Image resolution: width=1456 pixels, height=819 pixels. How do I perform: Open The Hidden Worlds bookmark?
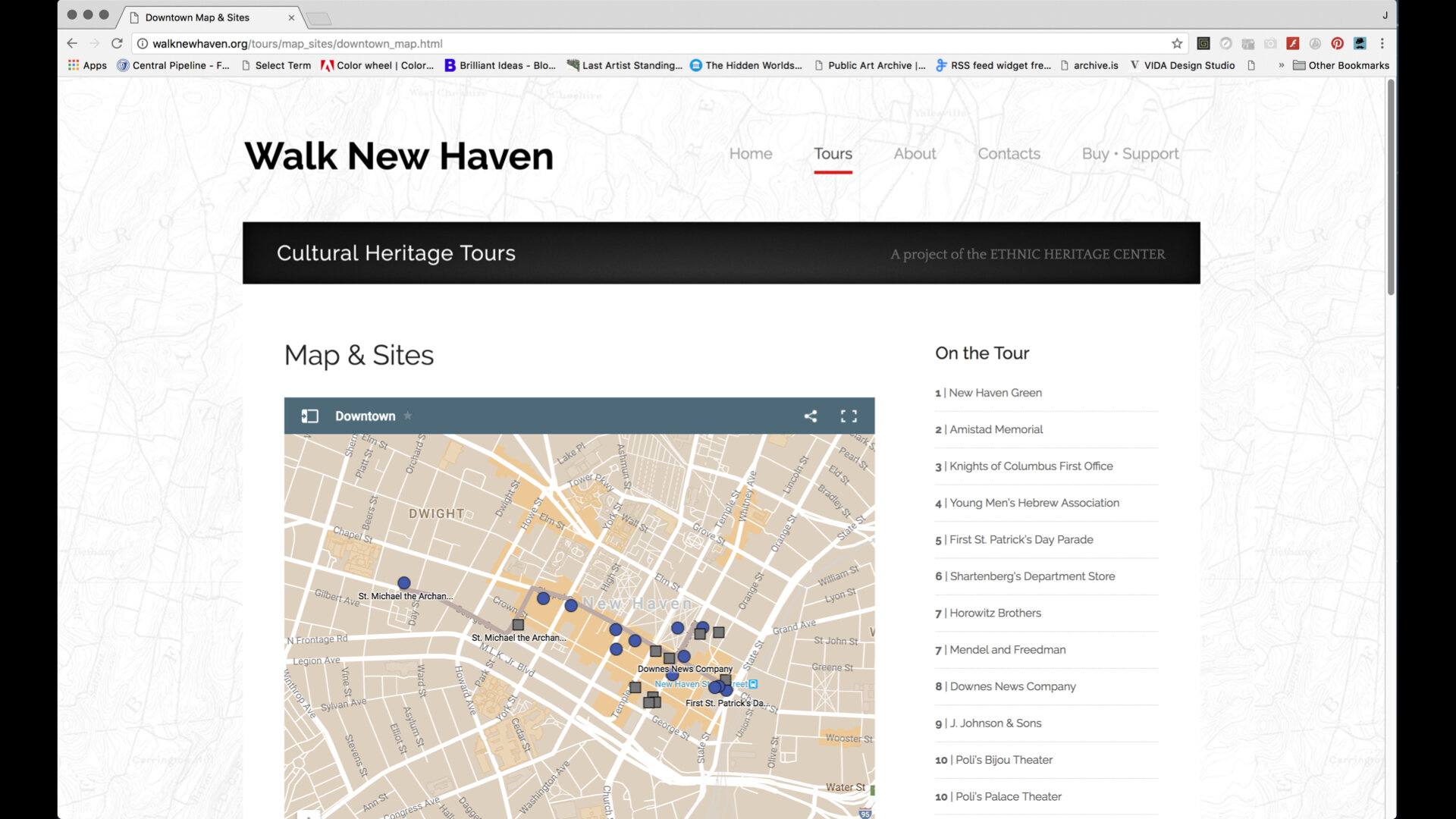[746, 65]
